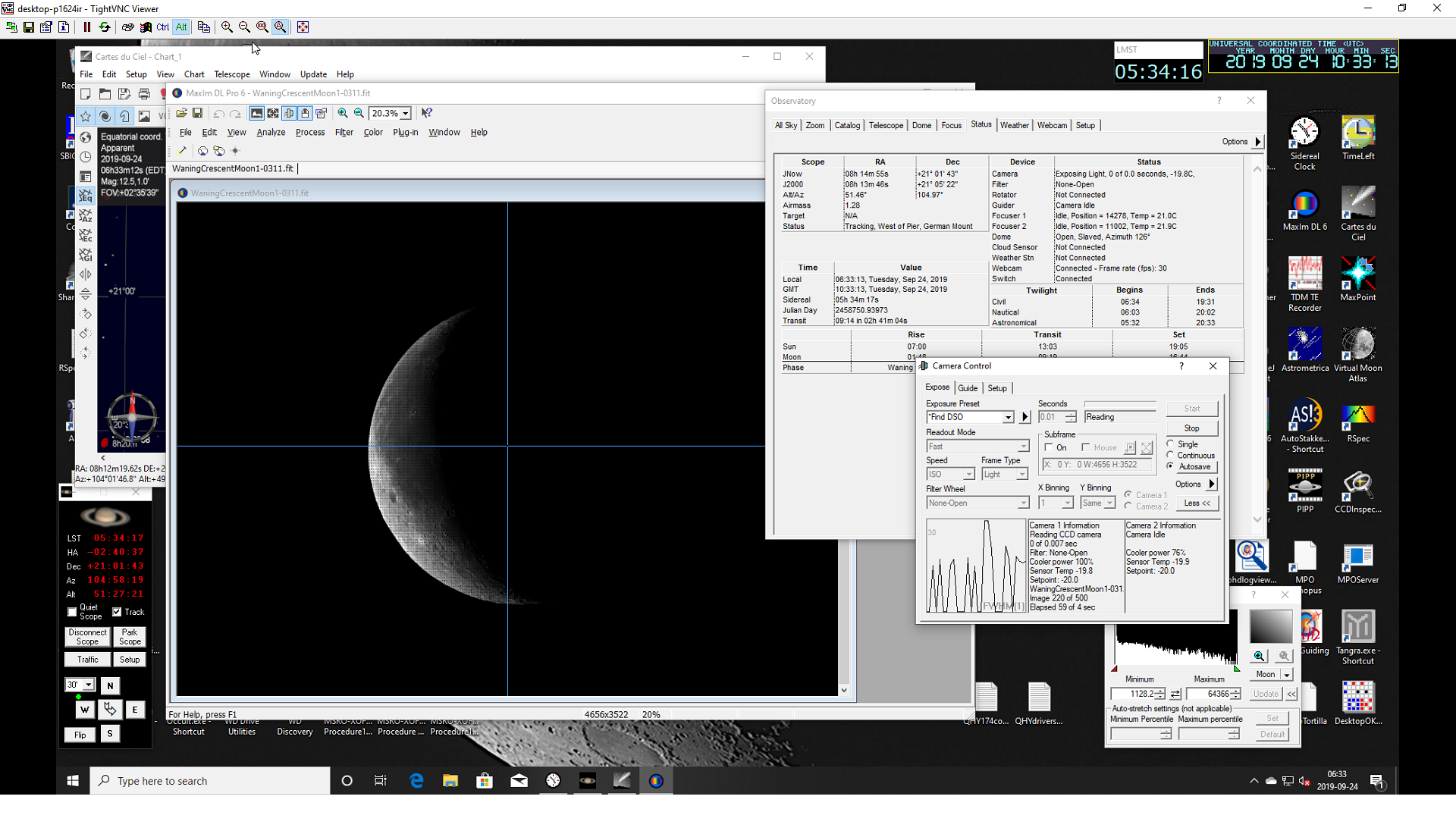
Task: Click the context-help arrow icon
Action: (x=425, y=112)
